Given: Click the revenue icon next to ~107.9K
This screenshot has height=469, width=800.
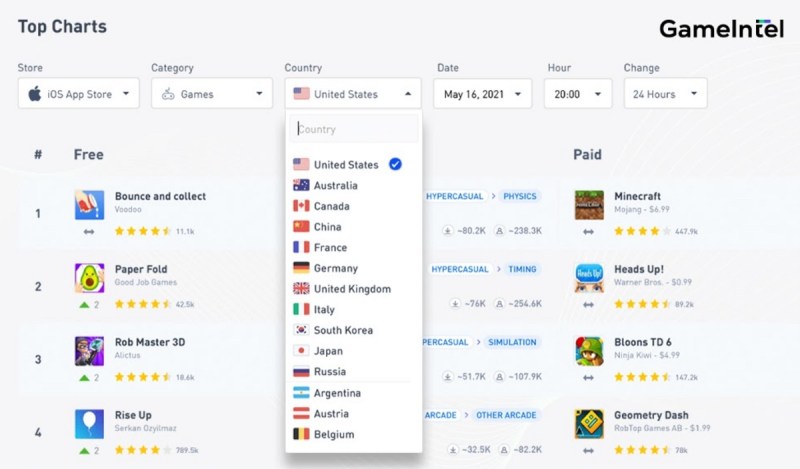Looking at the screenshot, I should coord(499,377).
